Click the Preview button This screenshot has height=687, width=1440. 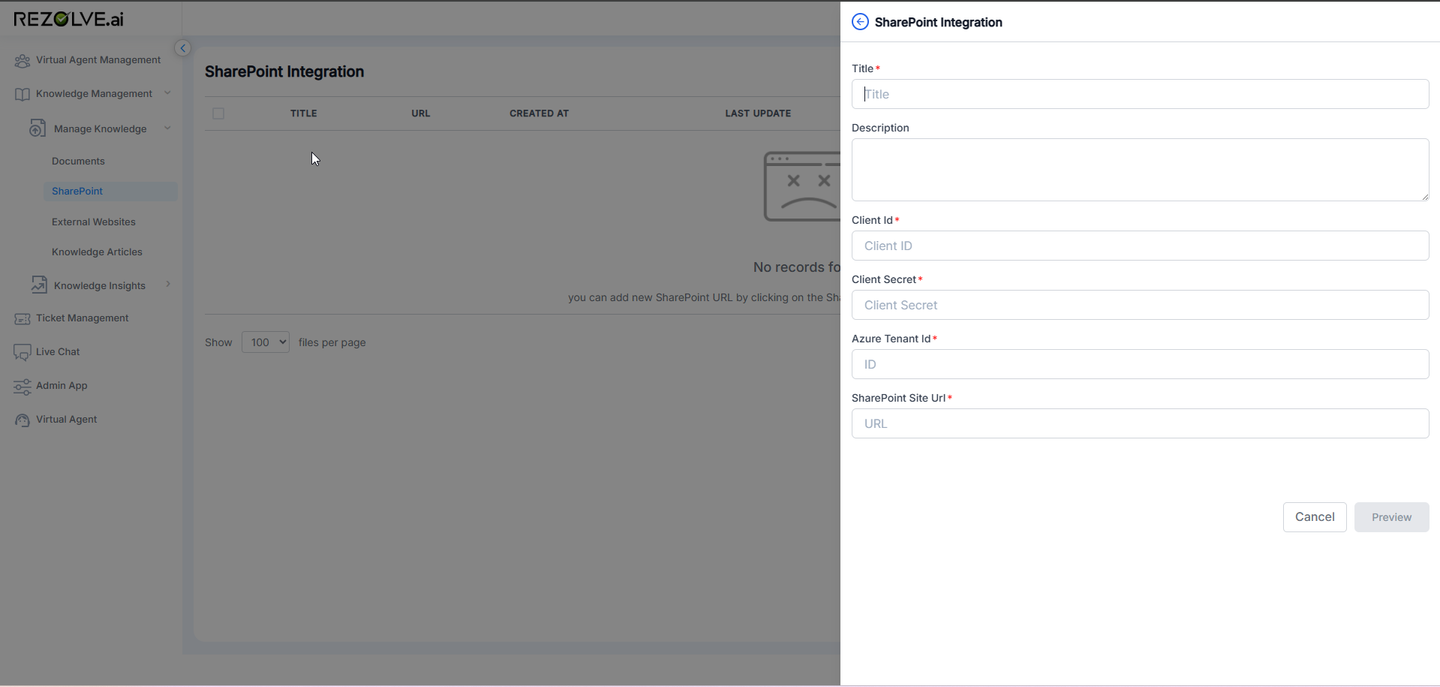1391,517
